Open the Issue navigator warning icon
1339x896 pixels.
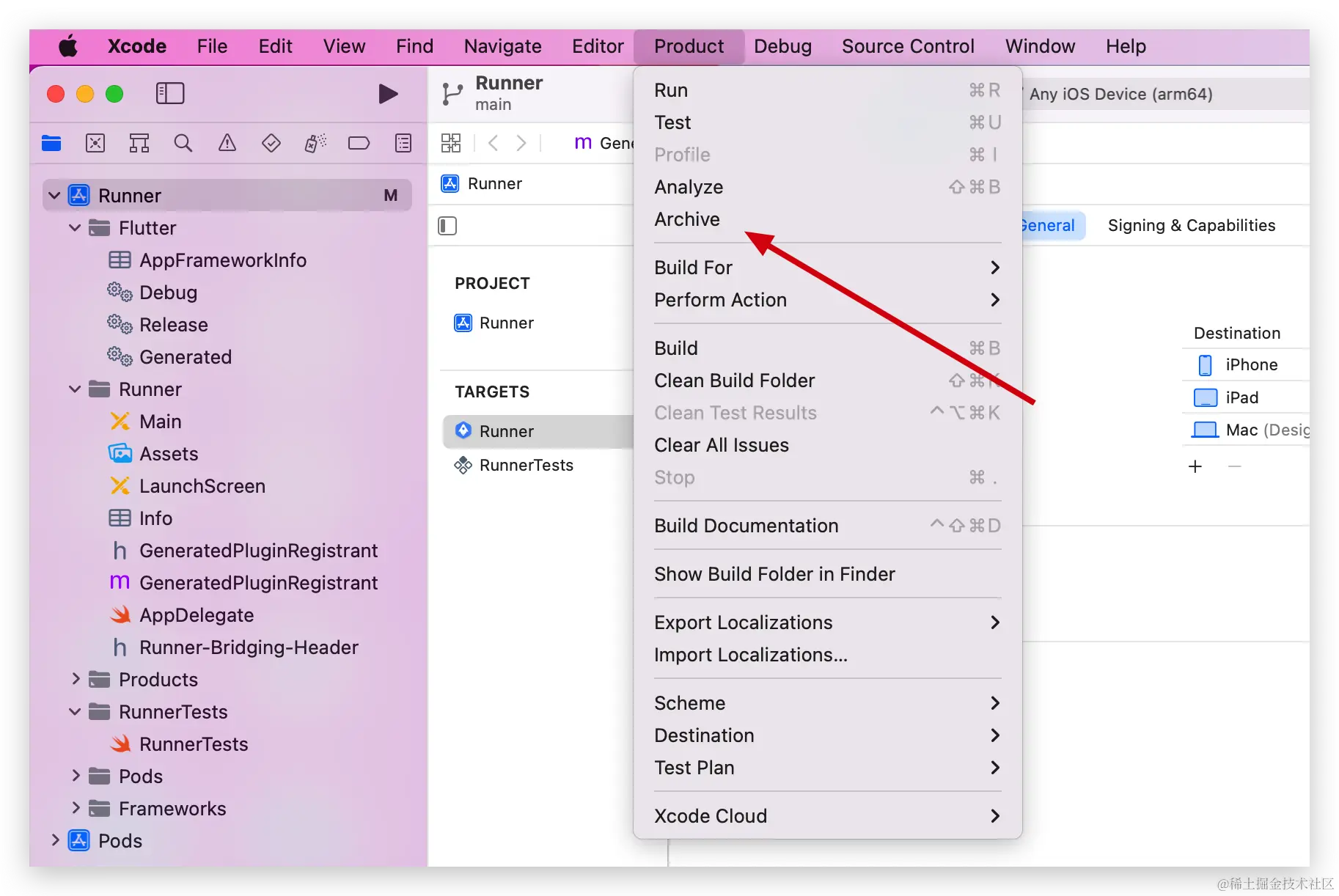(x=227, y=143)
